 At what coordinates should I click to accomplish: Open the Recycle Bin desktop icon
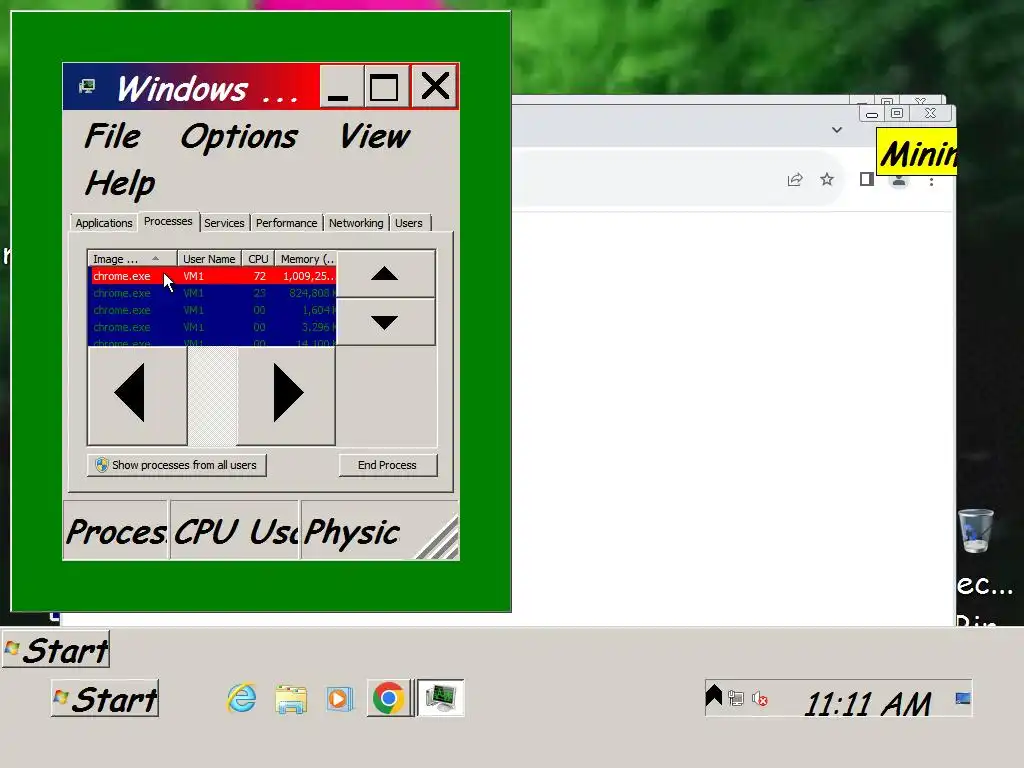(976, 530)
